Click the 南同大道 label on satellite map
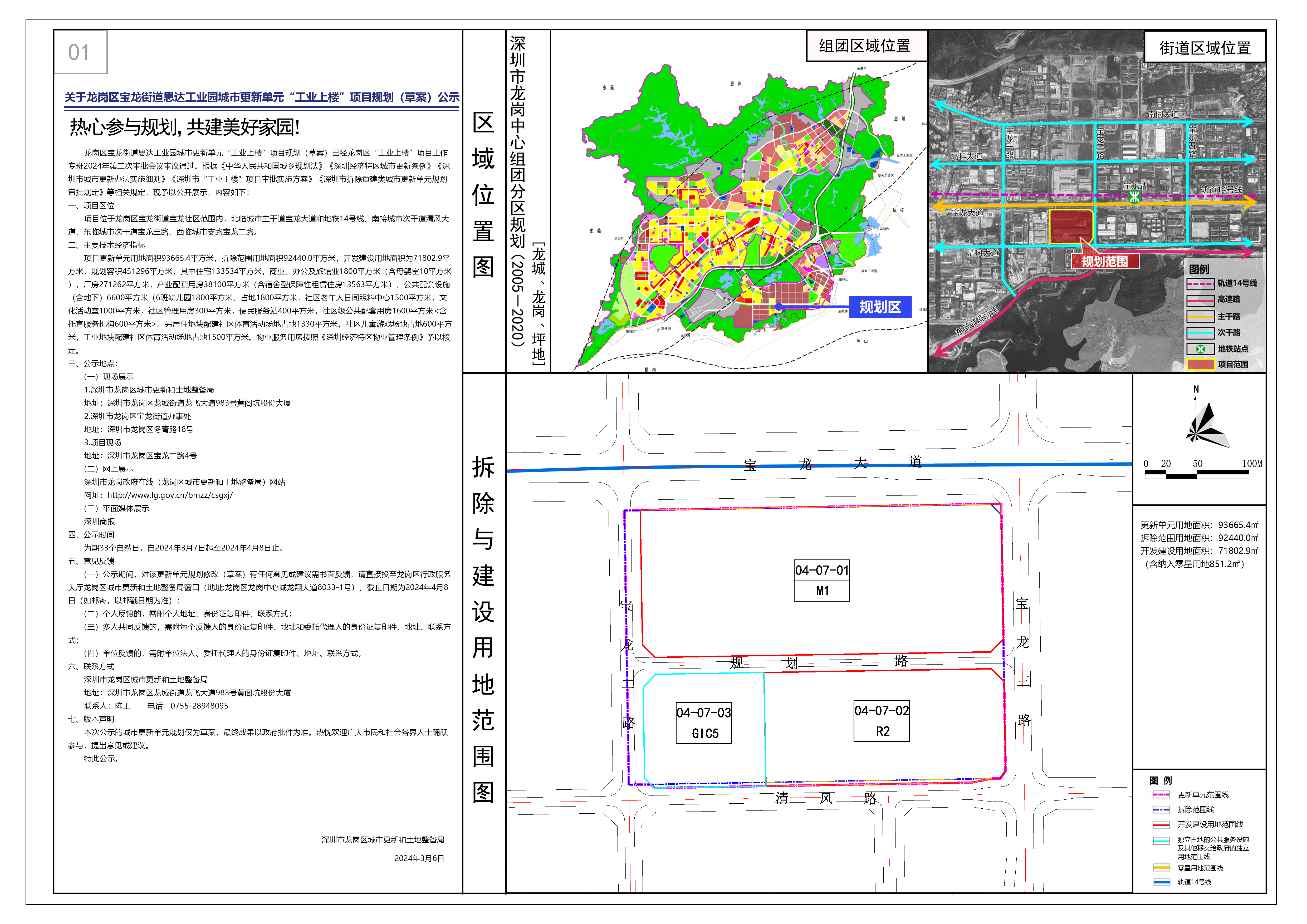 point(1163,114)
